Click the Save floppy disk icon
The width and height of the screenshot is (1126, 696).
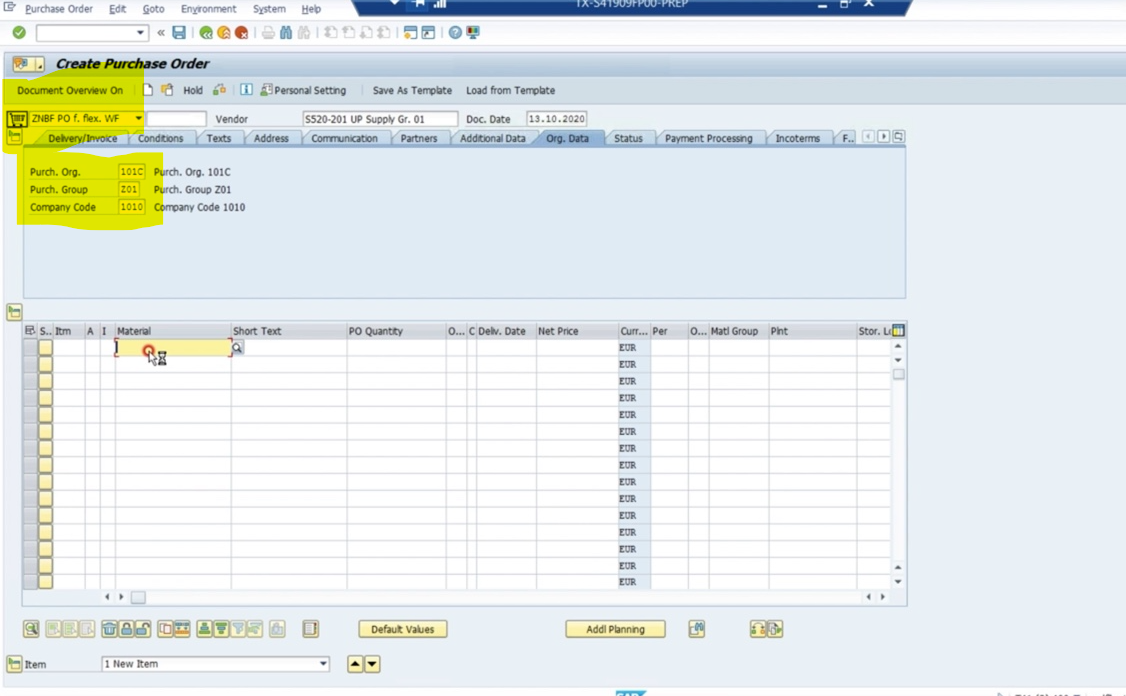179,32
